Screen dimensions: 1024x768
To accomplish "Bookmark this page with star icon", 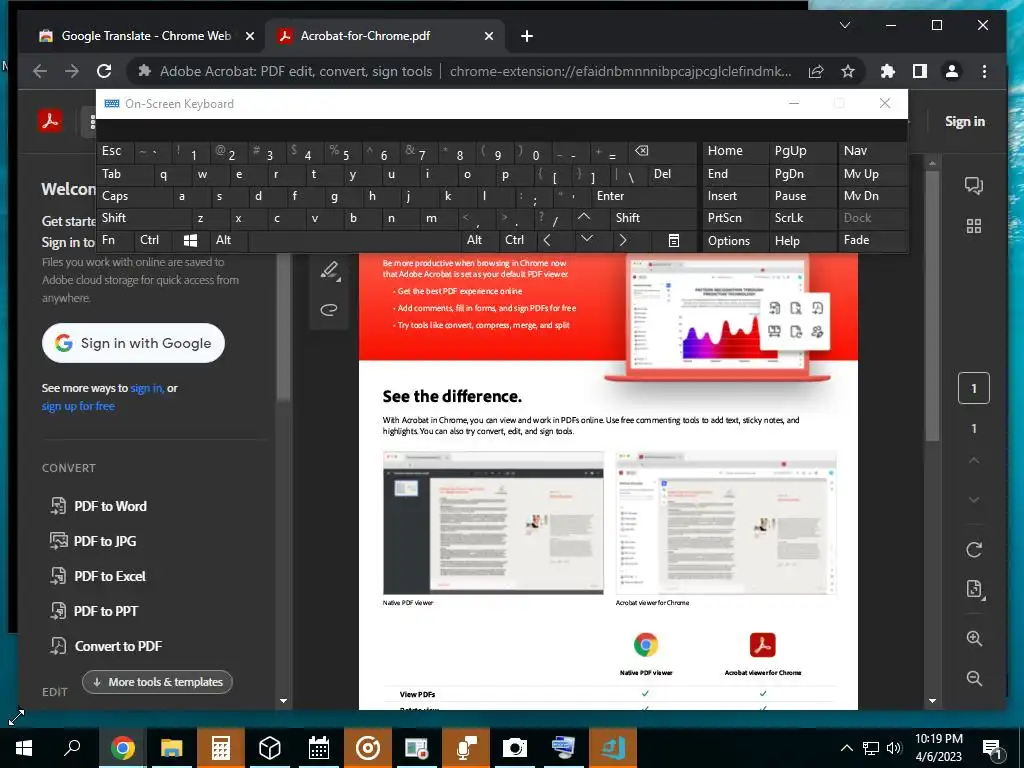I will click(848, 71).
